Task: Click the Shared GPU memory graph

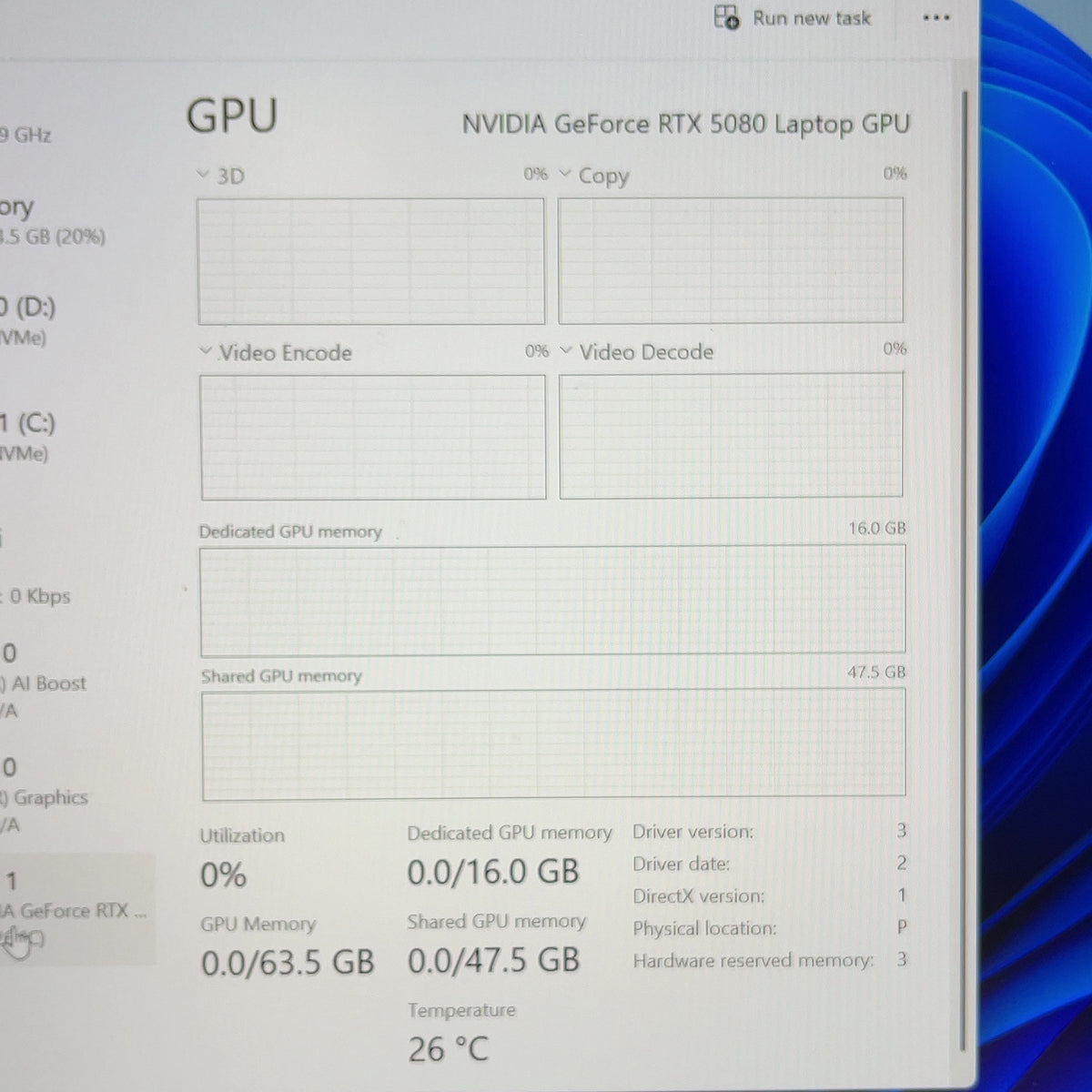Action: [x=553, y=744]
